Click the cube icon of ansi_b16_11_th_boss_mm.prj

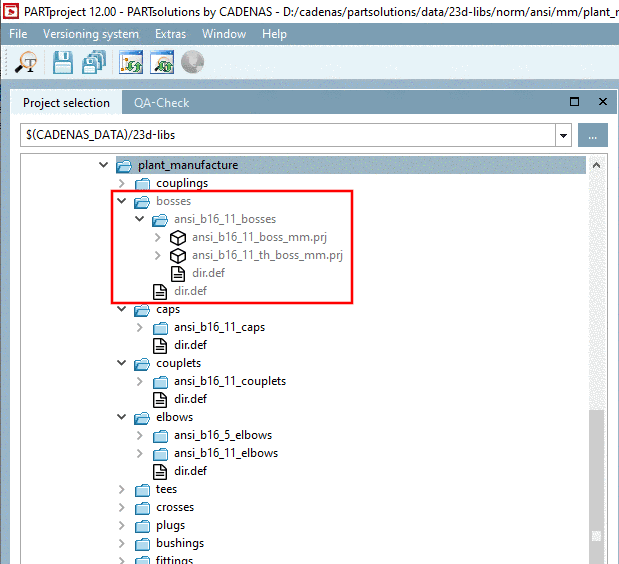click(x=178, y=256)
